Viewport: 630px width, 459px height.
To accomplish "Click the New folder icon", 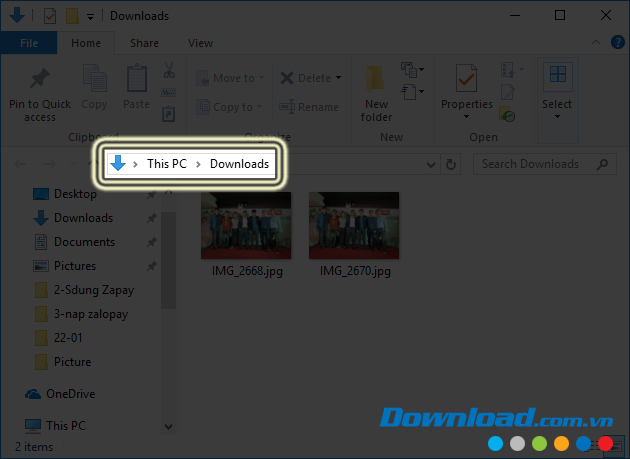I will pos(376,79).
